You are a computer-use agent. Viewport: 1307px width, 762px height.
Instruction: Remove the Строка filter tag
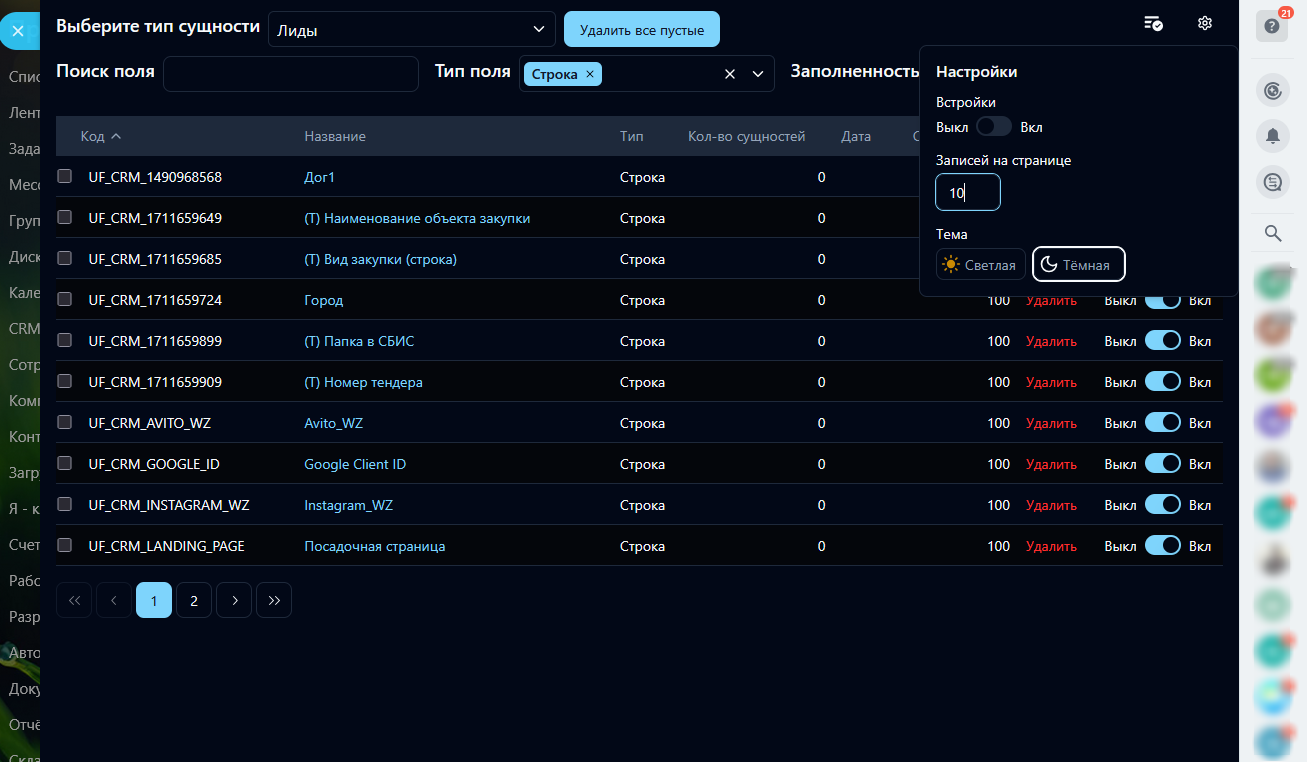pyautogui.click(x=590, y=74)
